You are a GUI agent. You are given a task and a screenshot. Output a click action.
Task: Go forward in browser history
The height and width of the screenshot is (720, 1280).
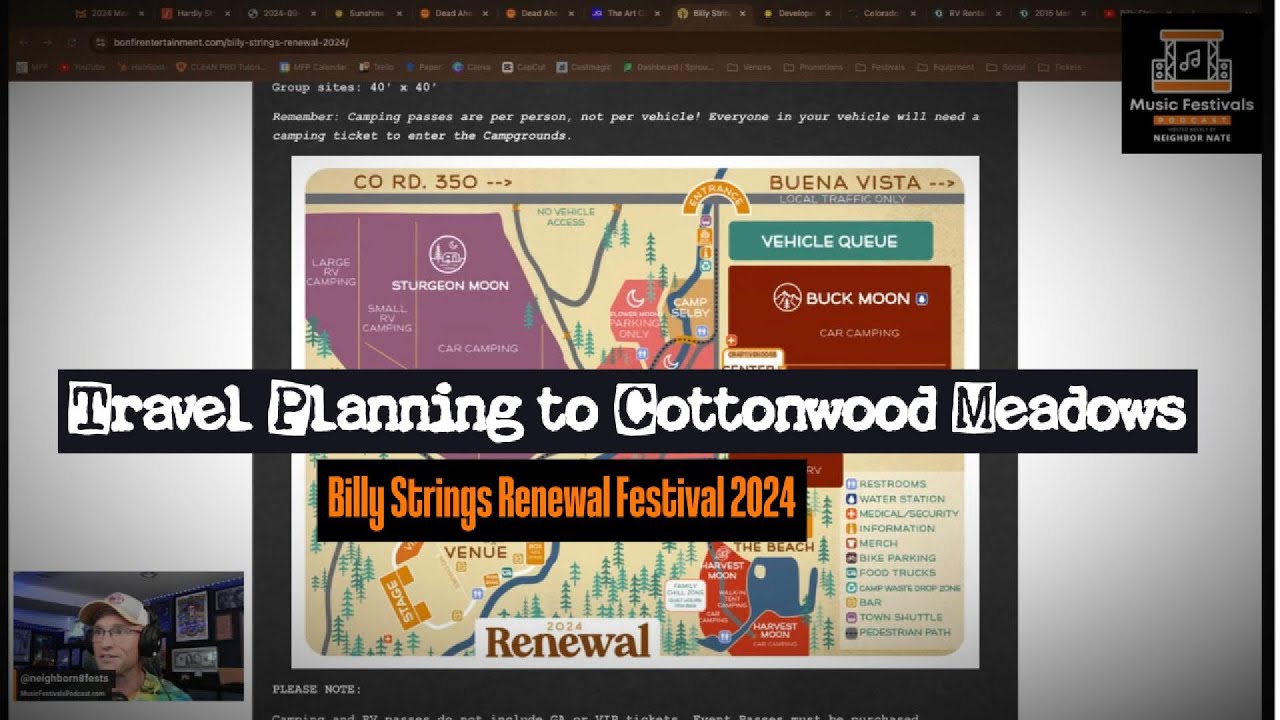pos(49,43)
